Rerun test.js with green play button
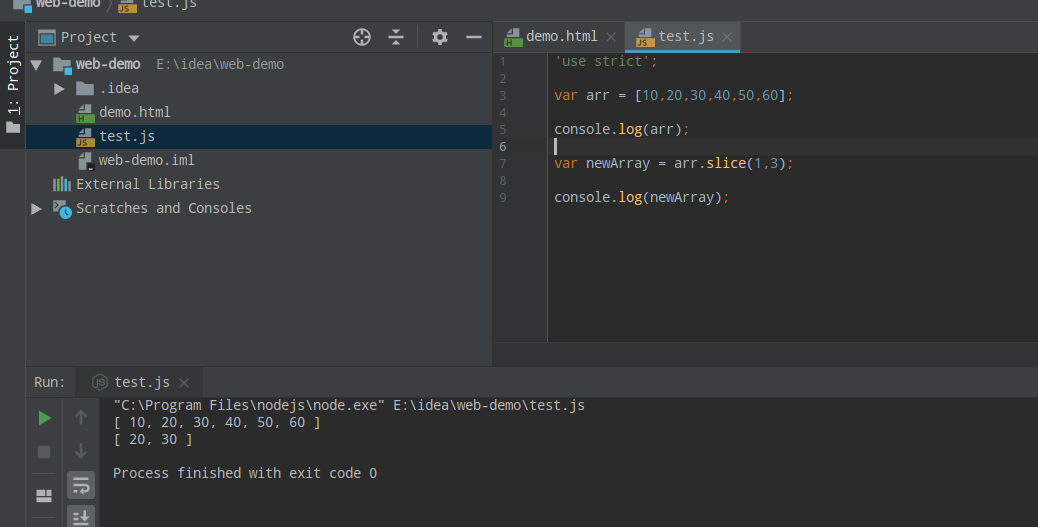Viewport: 1038px width, 527px height. tap(44, 418)
